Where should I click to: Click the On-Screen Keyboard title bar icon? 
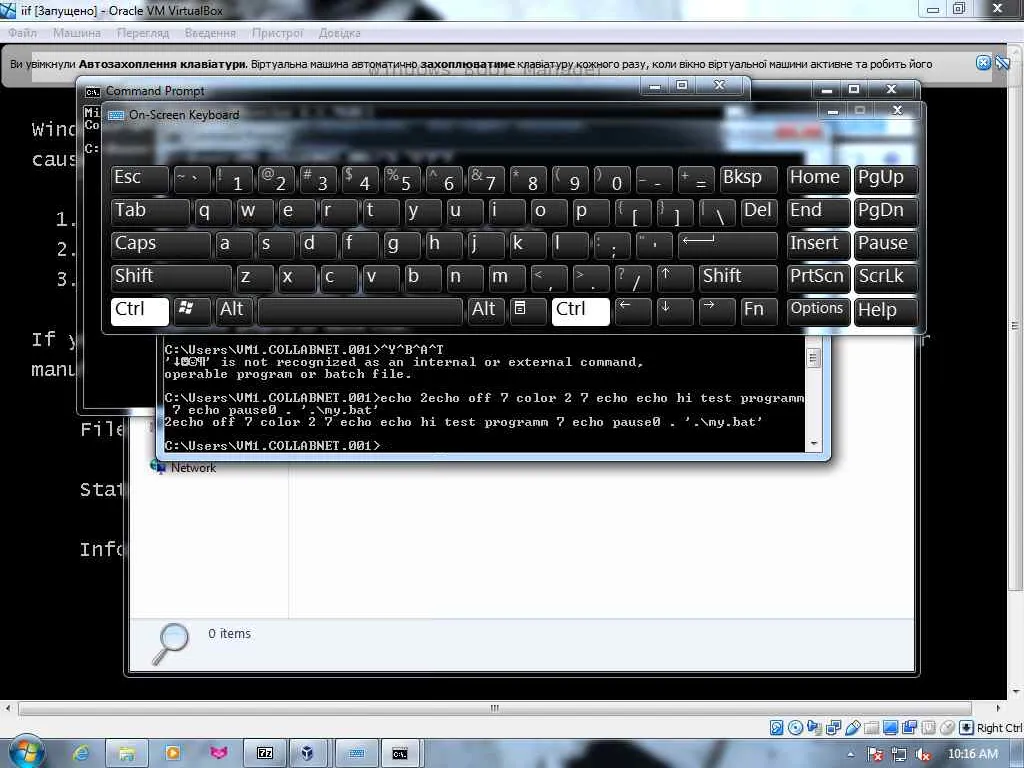tap(116, 116)
